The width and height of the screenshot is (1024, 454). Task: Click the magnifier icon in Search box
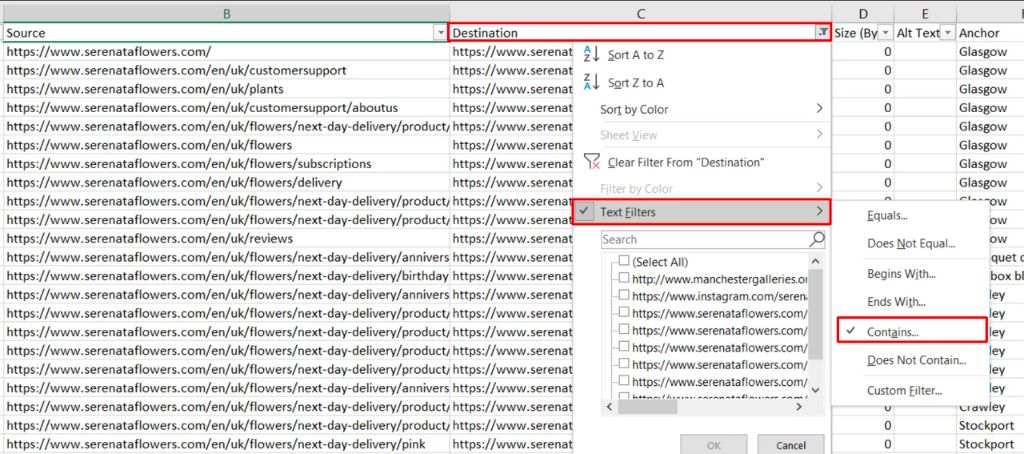coord(817,239)
